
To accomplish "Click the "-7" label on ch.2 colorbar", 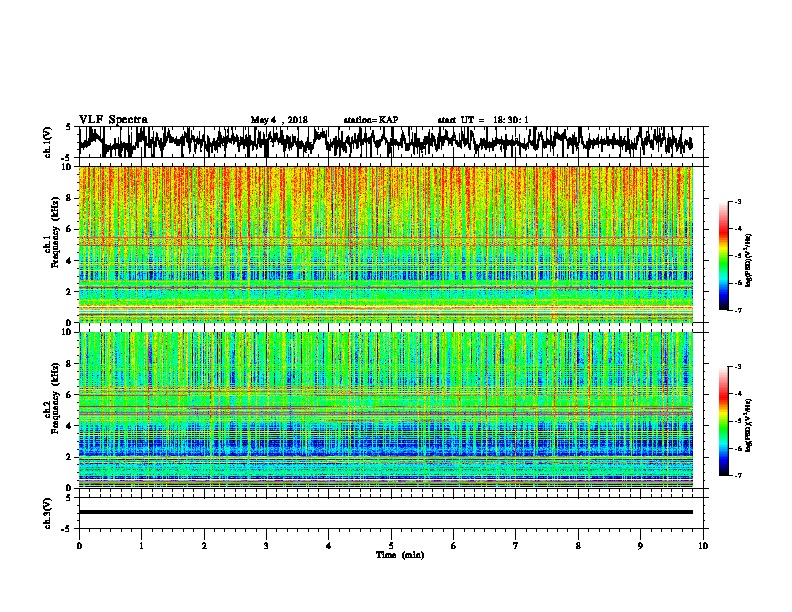I will click(x=738, y=475).
